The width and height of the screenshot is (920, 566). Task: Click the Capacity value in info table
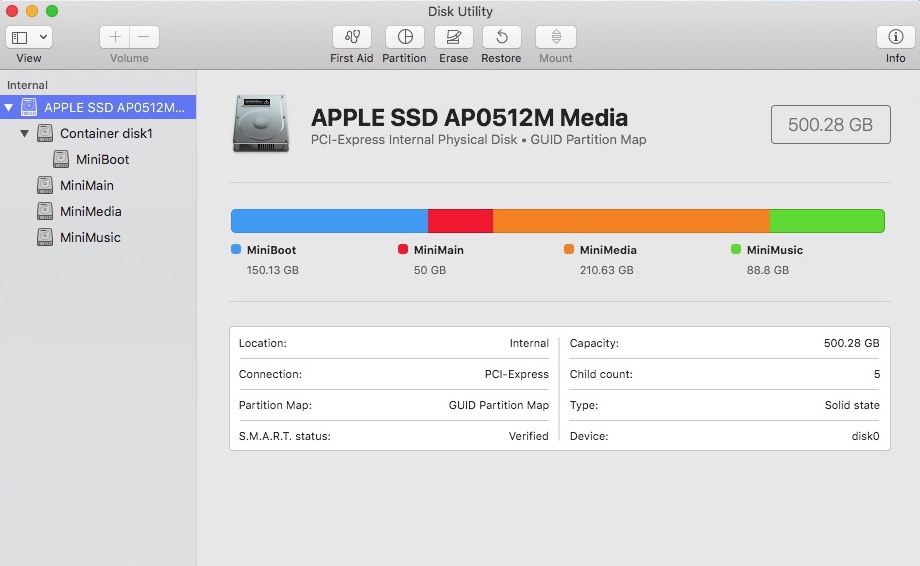pyautogui.click(x=851, y=343)
